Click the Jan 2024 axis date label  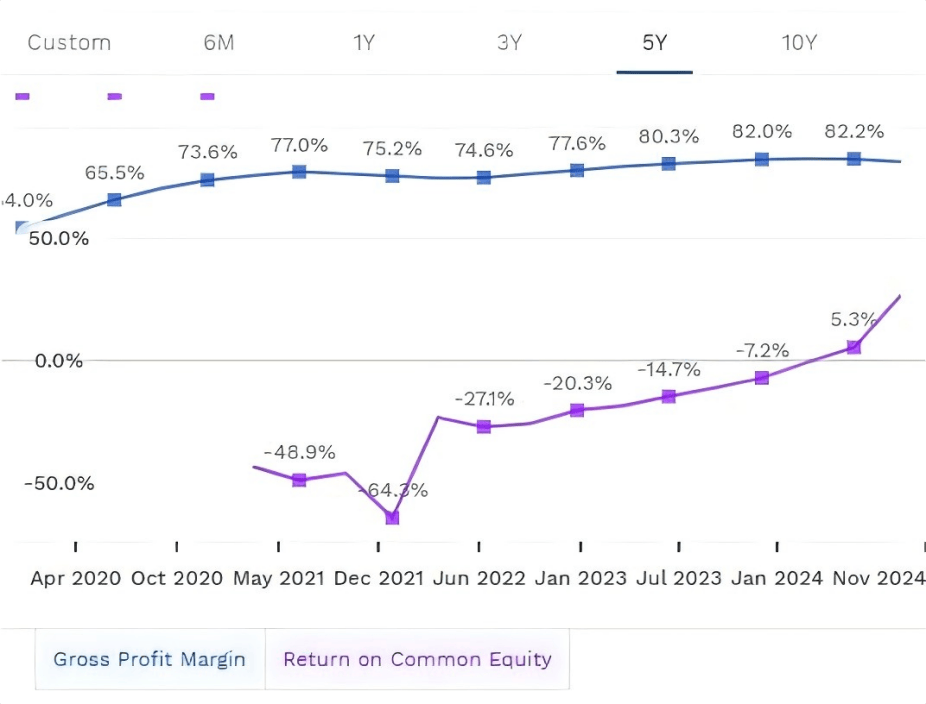pos(777,578)
